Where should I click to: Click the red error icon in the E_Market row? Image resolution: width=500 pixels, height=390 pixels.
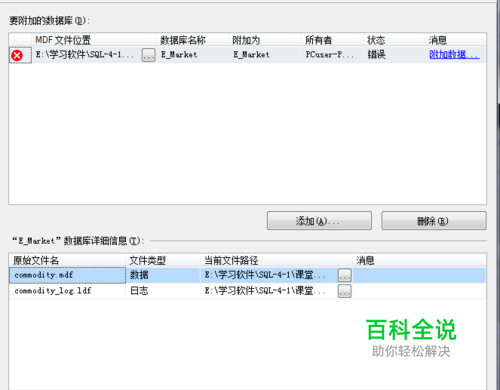[x=17, y=55]
